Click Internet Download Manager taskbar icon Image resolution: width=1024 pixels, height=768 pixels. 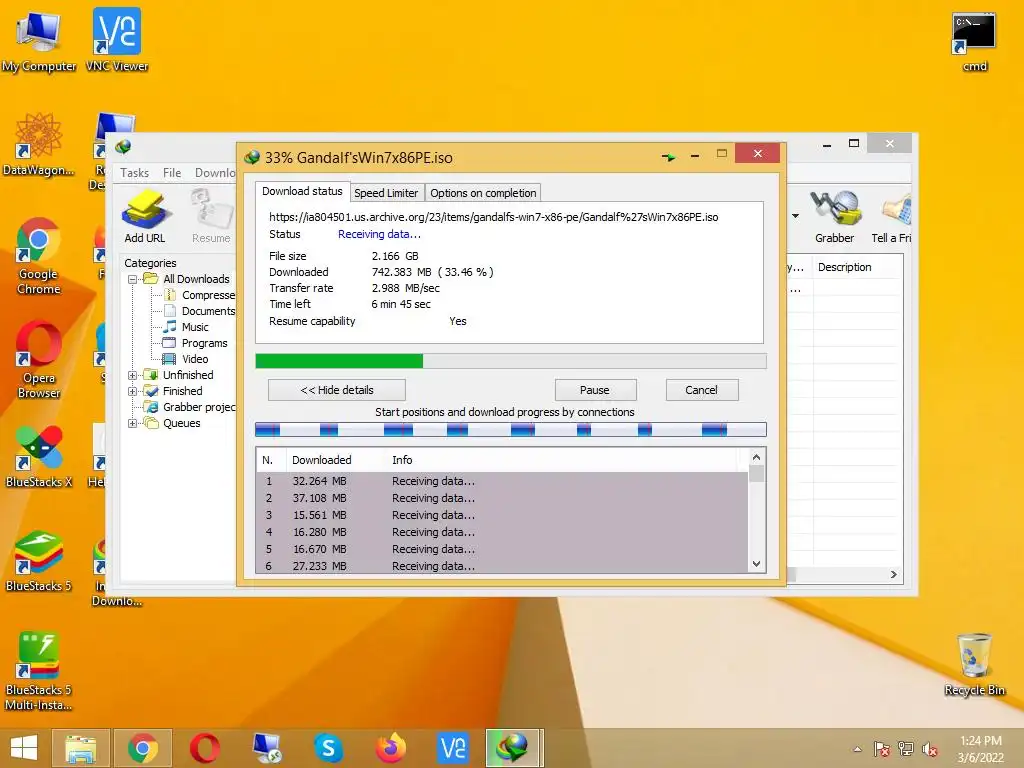pyautogui.click(x=513, y=748)
